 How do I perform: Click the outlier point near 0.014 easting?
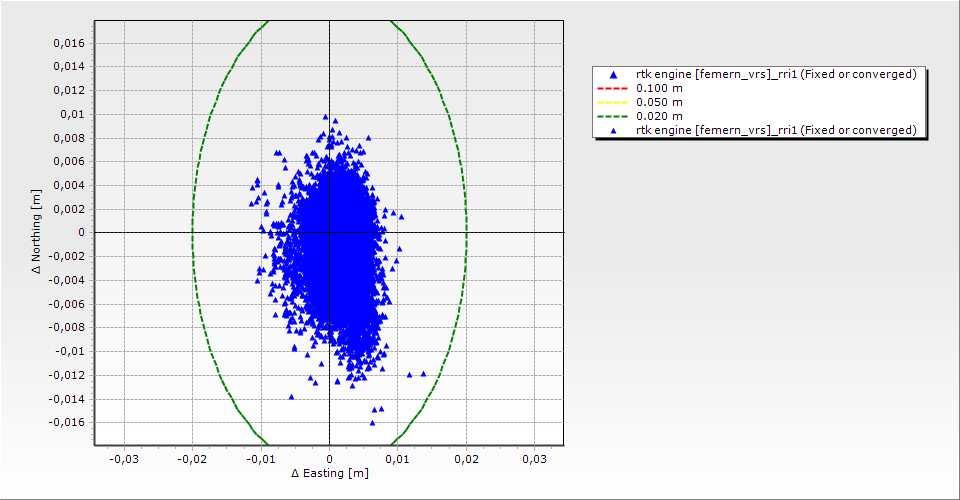(423, 373)
